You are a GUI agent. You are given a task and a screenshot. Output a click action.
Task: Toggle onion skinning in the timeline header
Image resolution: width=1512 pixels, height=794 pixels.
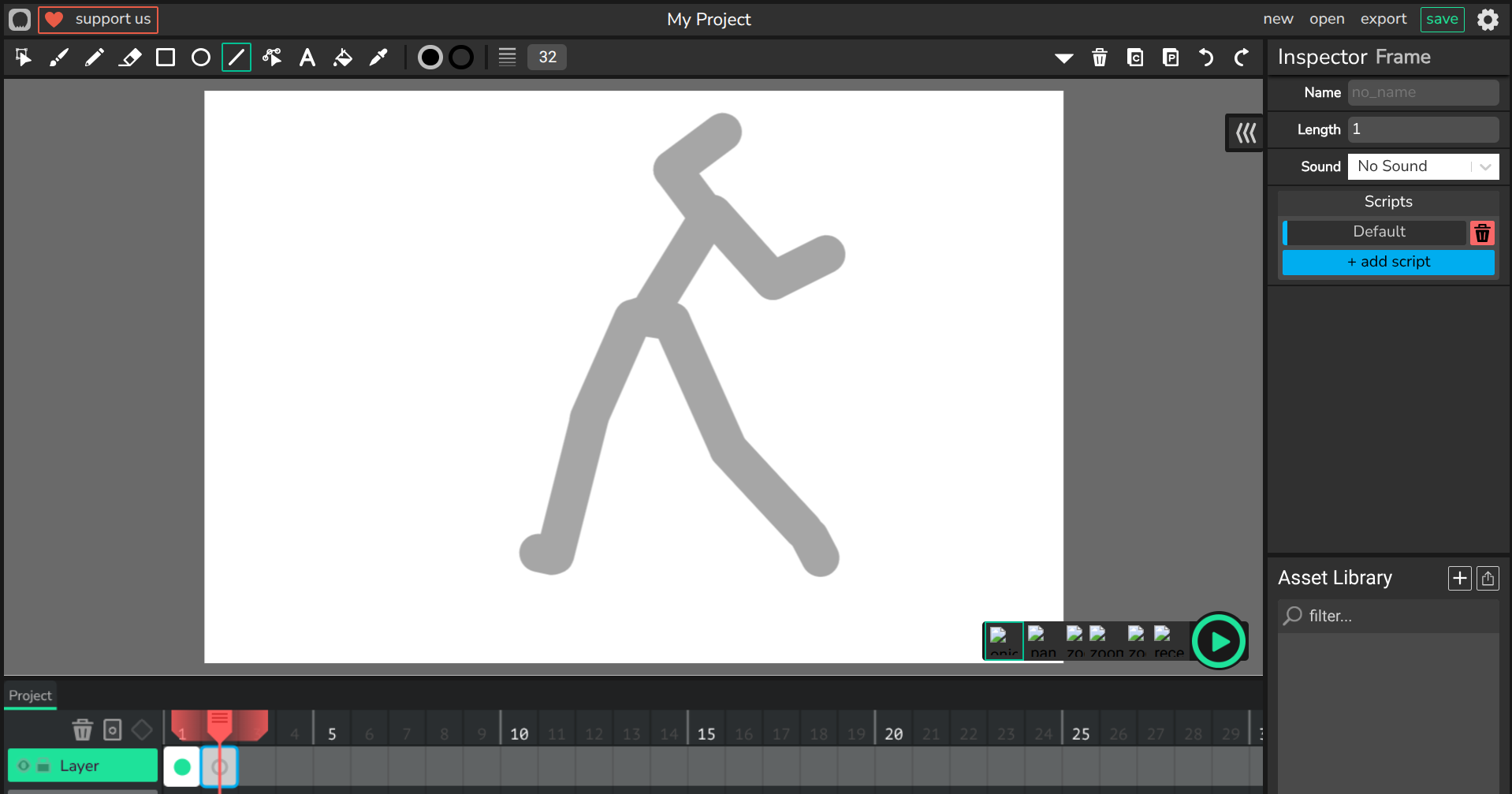point(113,730)
